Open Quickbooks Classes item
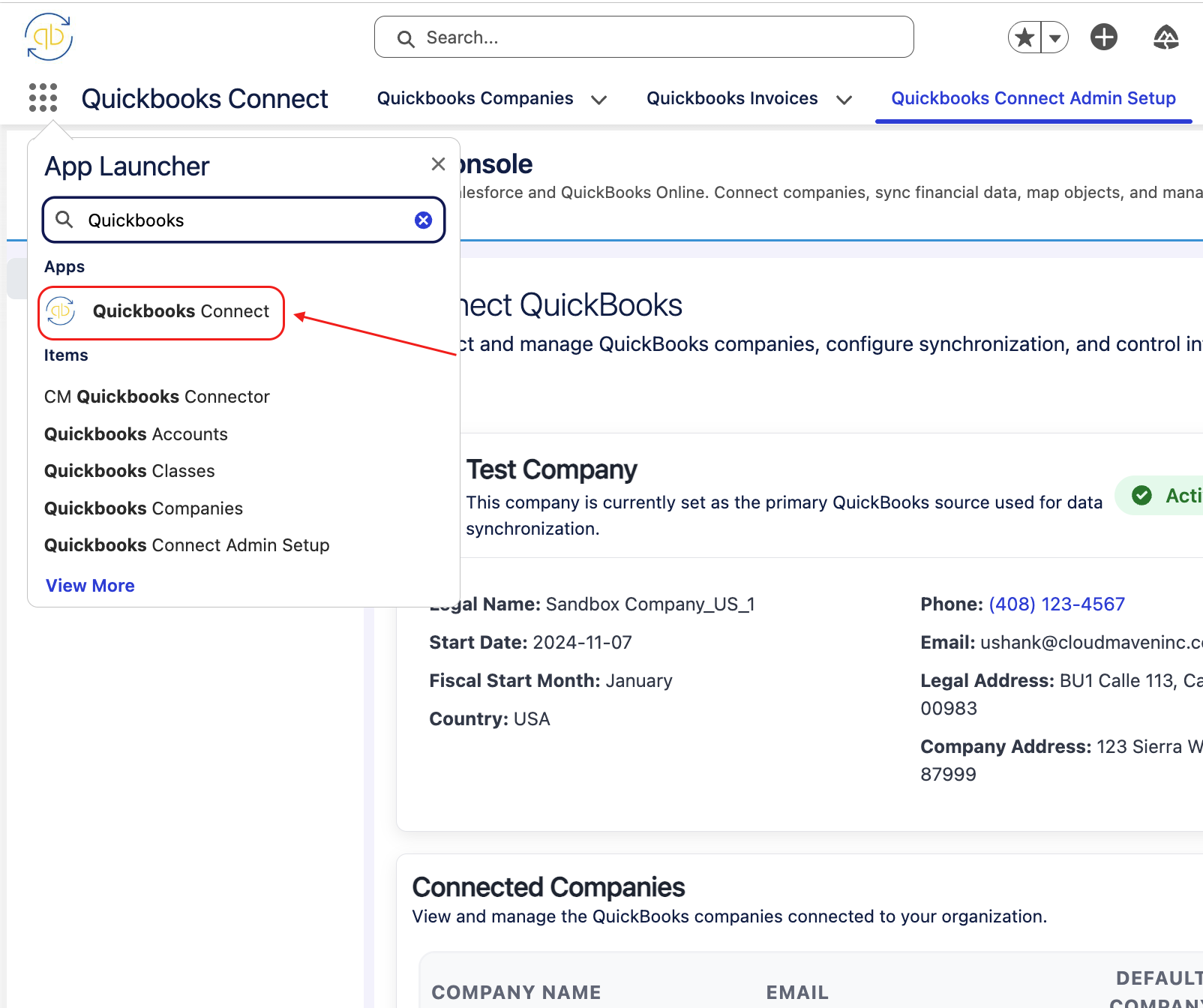The image size is (1203, 1008). [129, 471]
